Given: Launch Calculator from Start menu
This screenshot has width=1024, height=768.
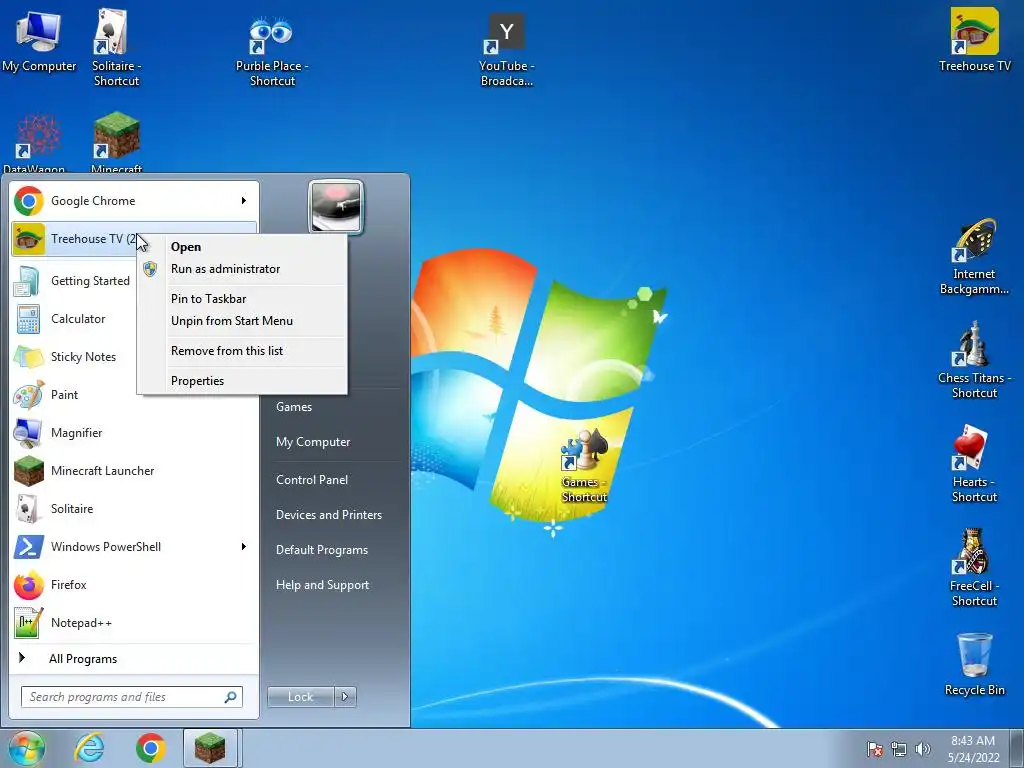Looking at the screenshot, I should tap(73, 319).
